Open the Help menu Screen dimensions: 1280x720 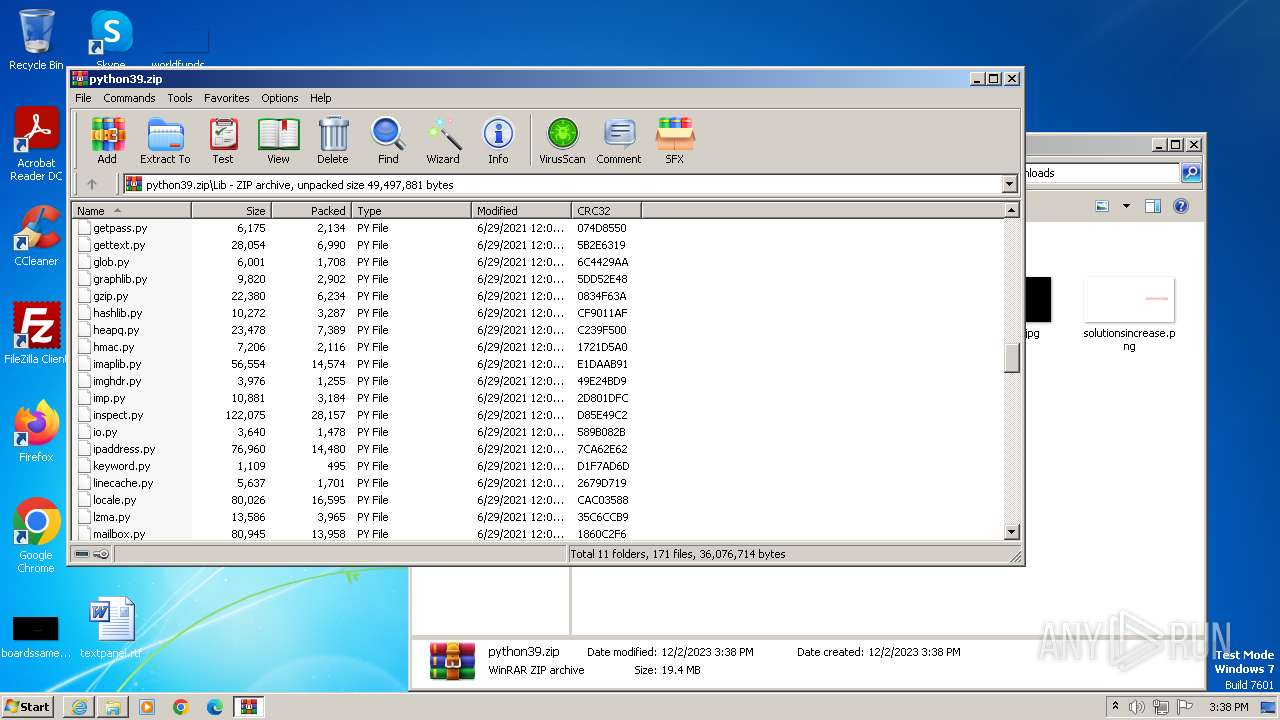pos(320,98)
